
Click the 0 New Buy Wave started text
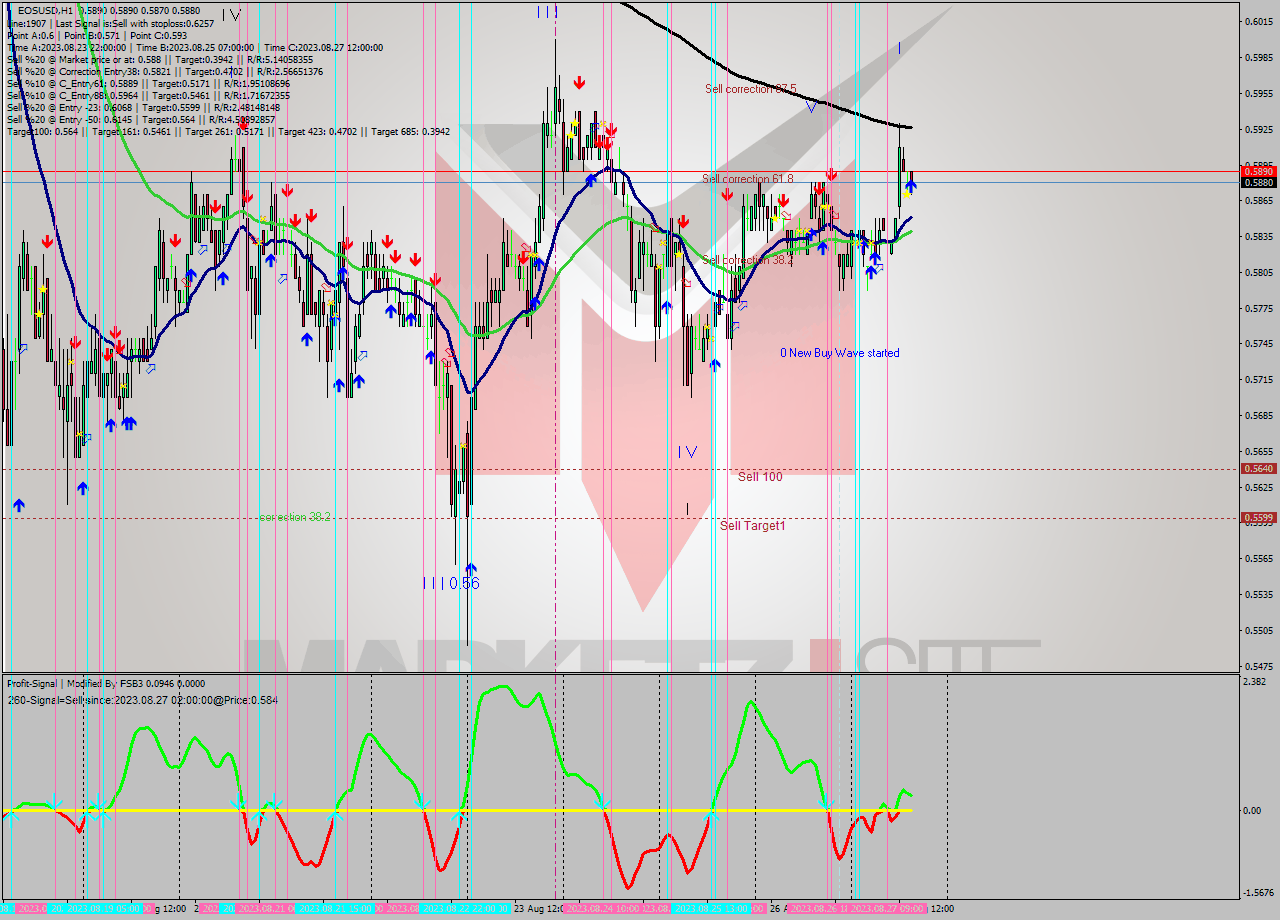click(841, 353)
